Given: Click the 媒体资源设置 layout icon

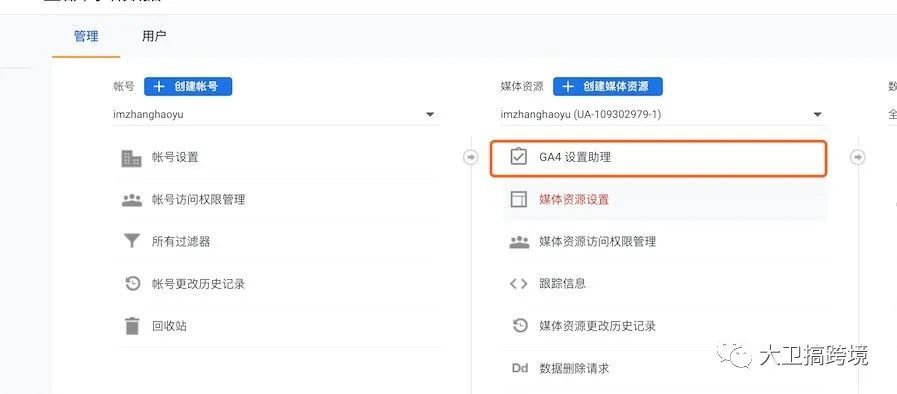Looking at the screenshot, I should pos(518,199).
